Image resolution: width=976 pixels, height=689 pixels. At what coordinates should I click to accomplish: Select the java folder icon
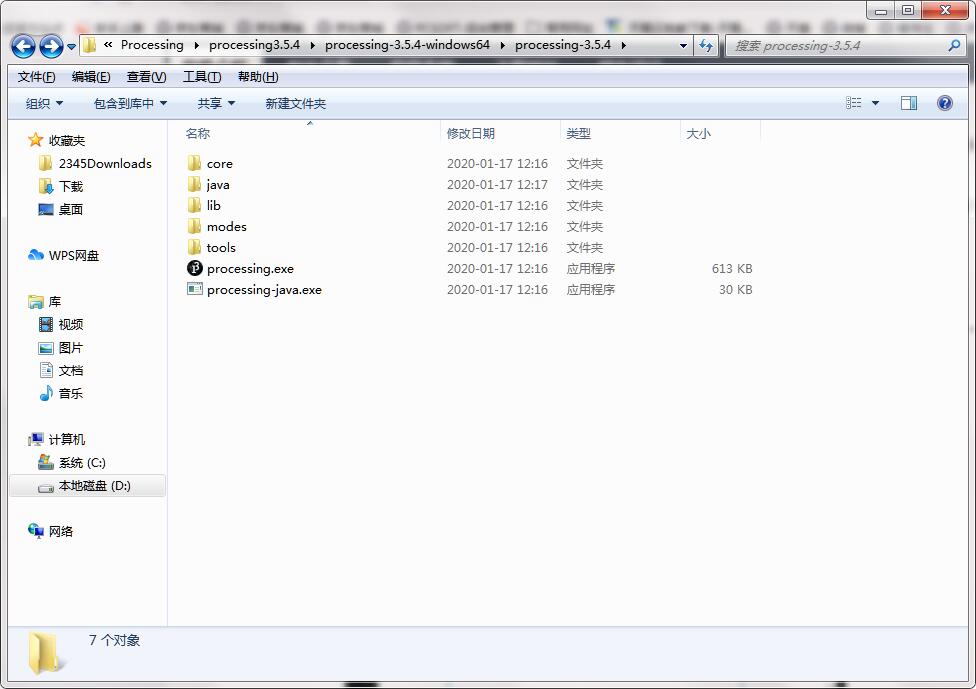tap(194, 184)
